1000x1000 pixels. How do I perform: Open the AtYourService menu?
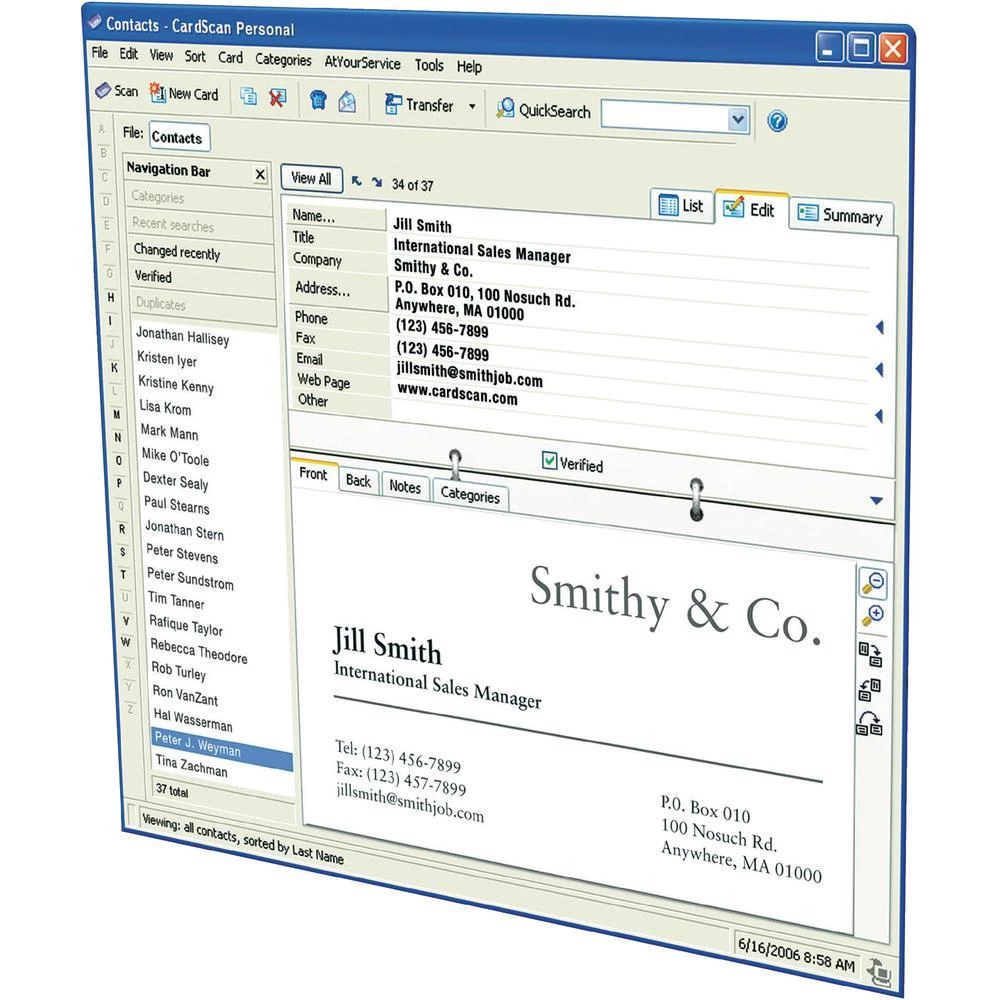[362, 62]
